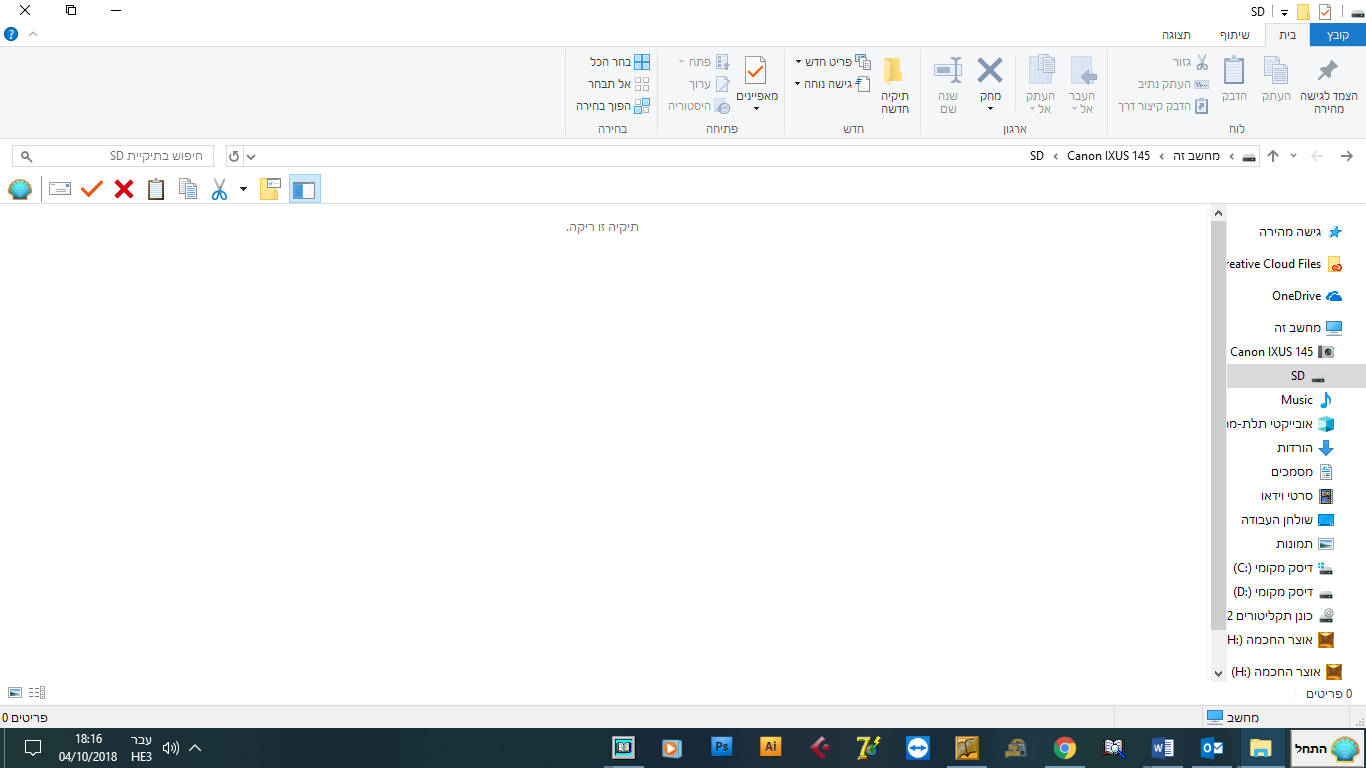The width and height of the screenshot is (1366, 768).
Task: Select OneDrive in navigation pane
Action: coord(1306,296)
